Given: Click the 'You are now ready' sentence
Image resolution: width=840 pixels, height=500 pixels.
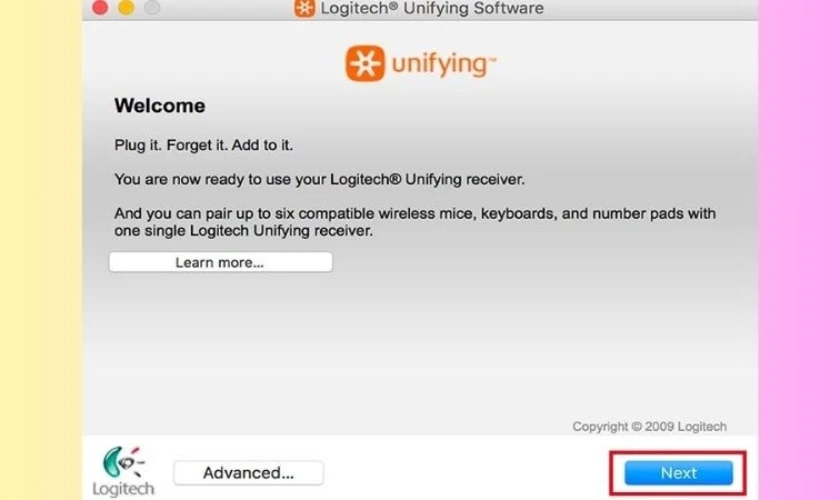Looking at the screenshot, I should (319, 179).
